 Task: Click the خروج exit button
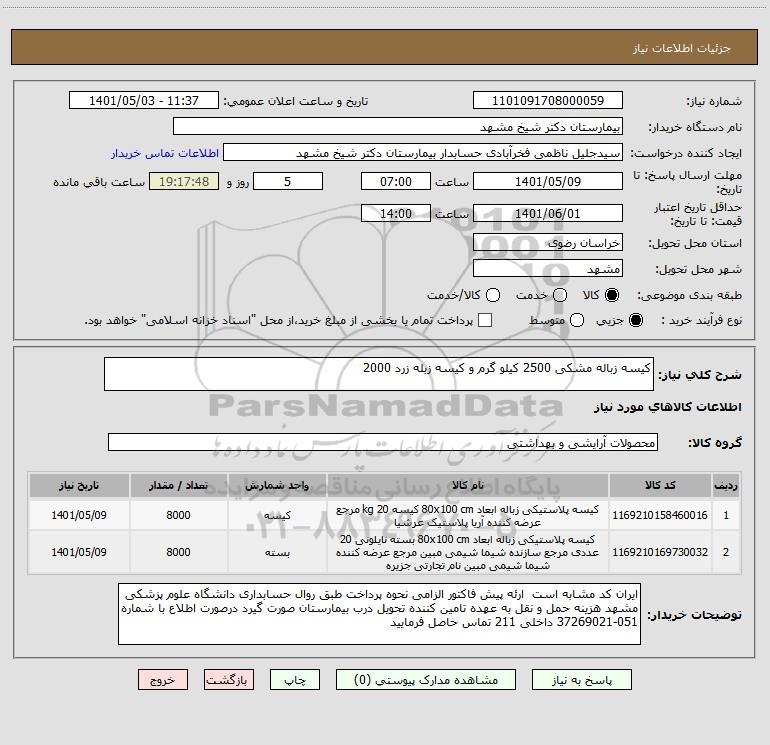pos(163,680)
